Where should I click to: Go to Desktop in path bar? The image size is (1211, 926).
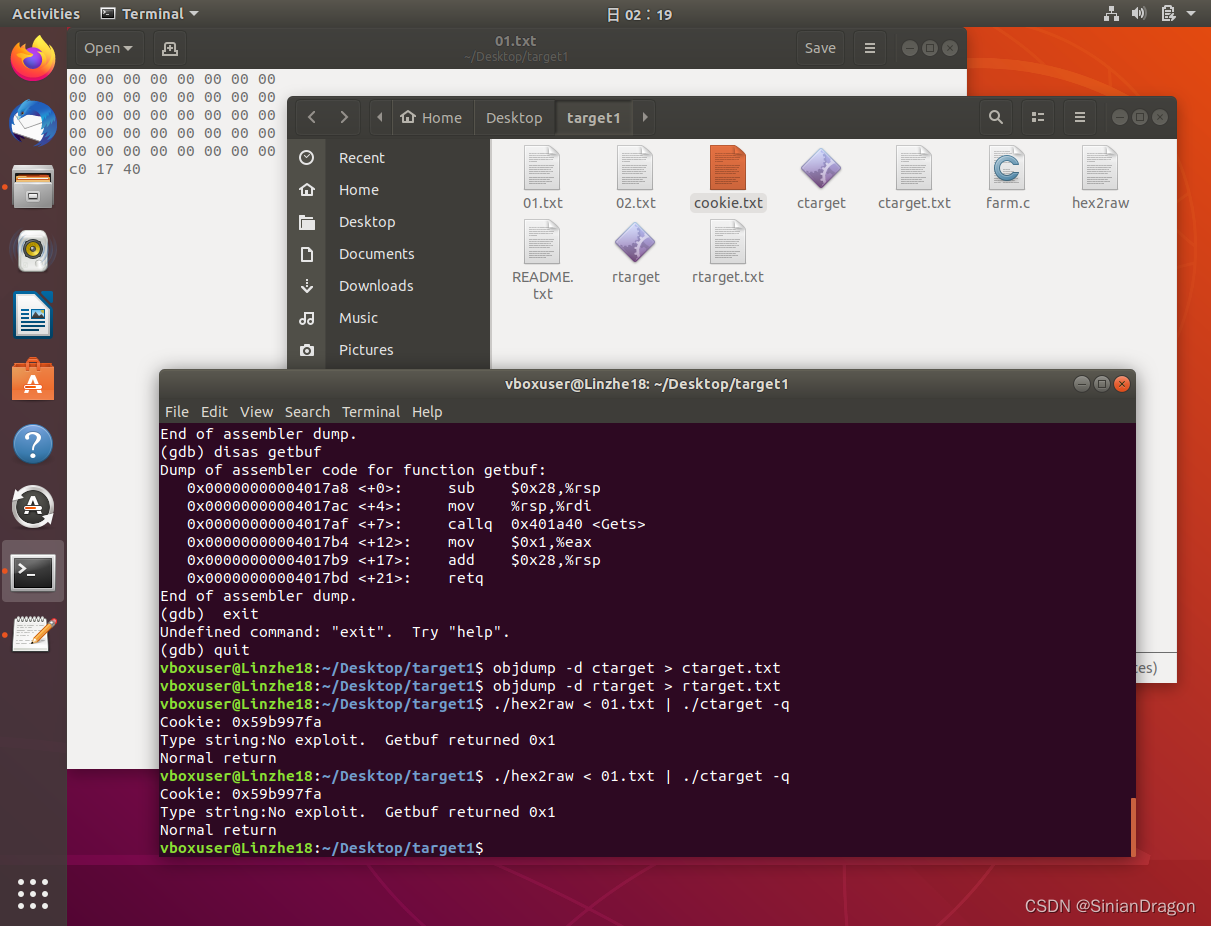pos(514,117)
